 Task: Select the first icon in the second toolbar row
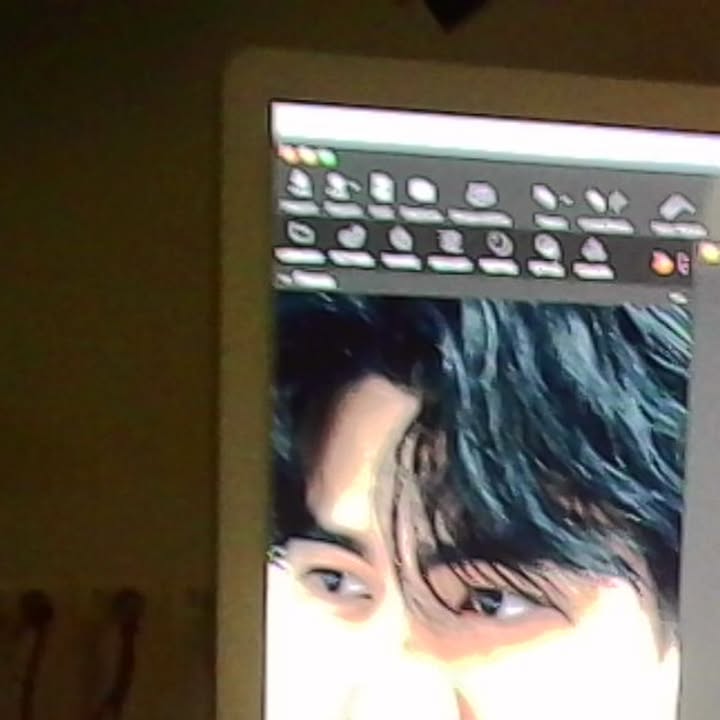pyautogui.click(x=300, y=233)
